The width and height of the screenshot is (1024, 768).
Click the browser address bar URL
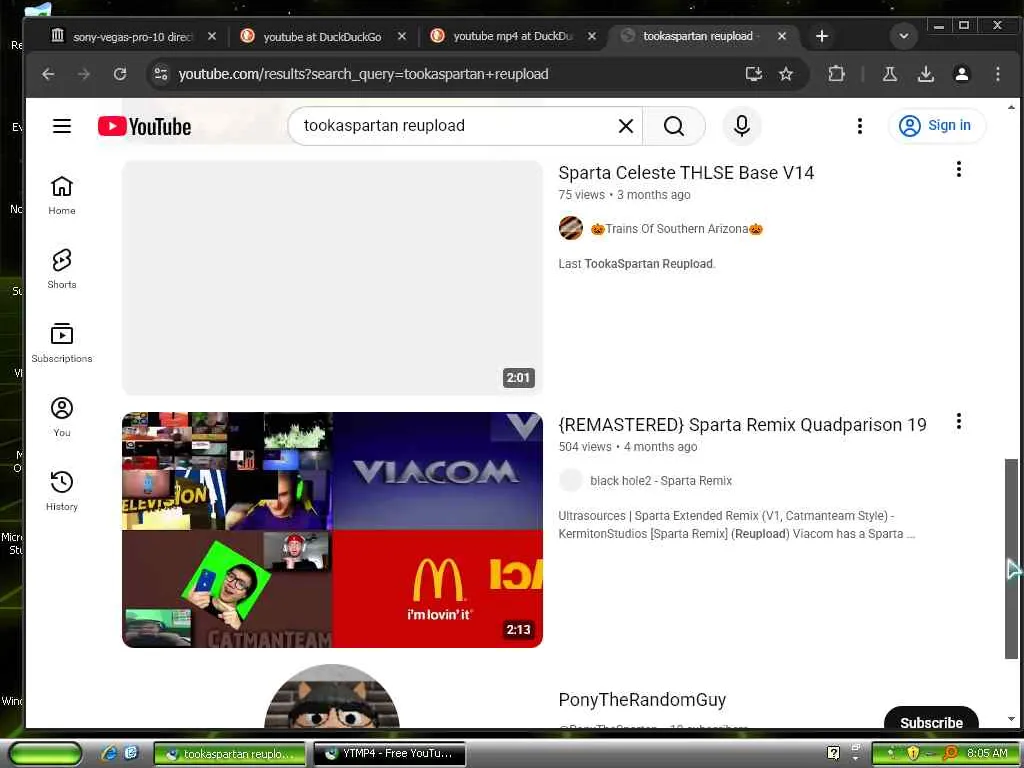pos(363,74)
